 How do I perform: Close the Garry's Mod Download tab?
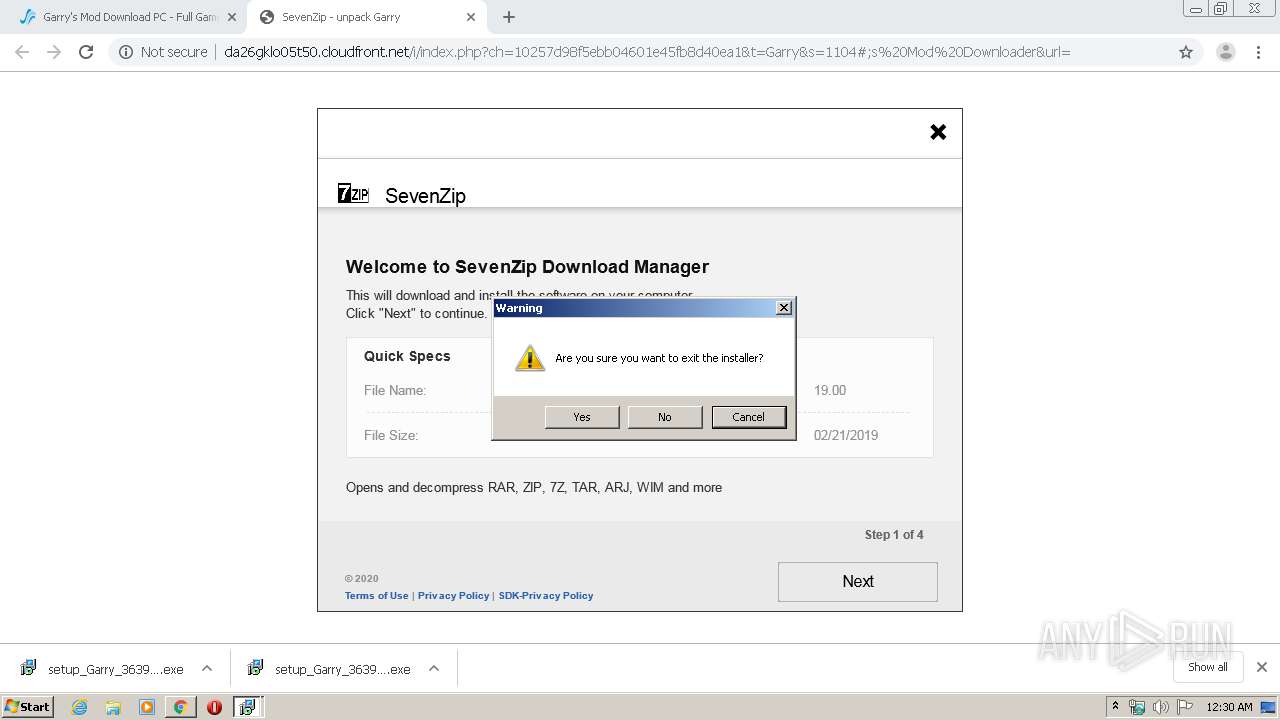coord(232,17)
